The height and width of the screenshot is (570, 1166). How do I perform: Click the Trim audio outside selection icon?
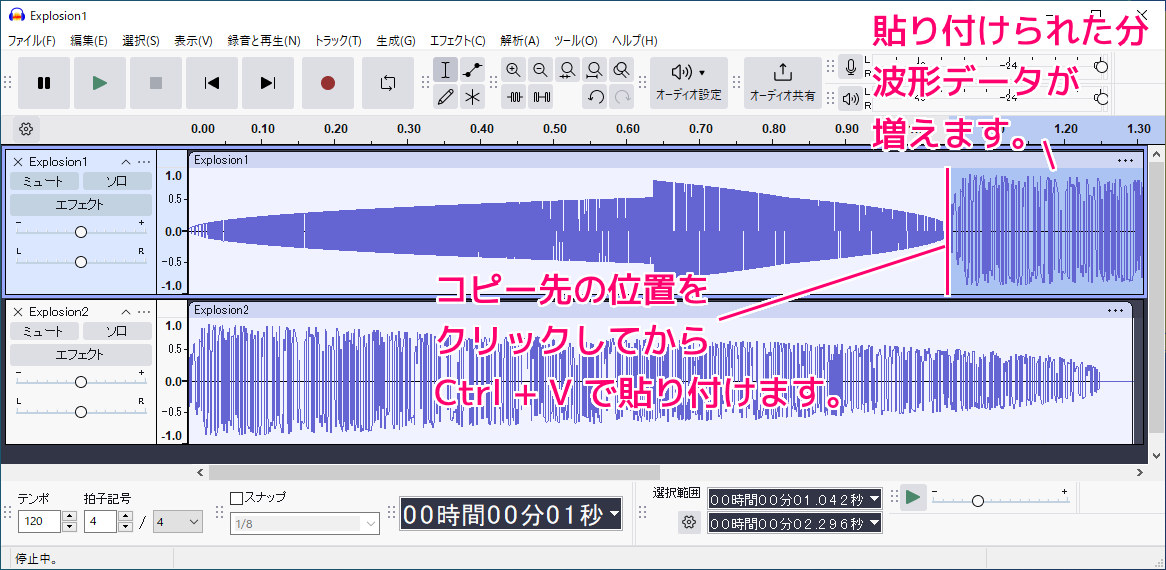[514, 97]
